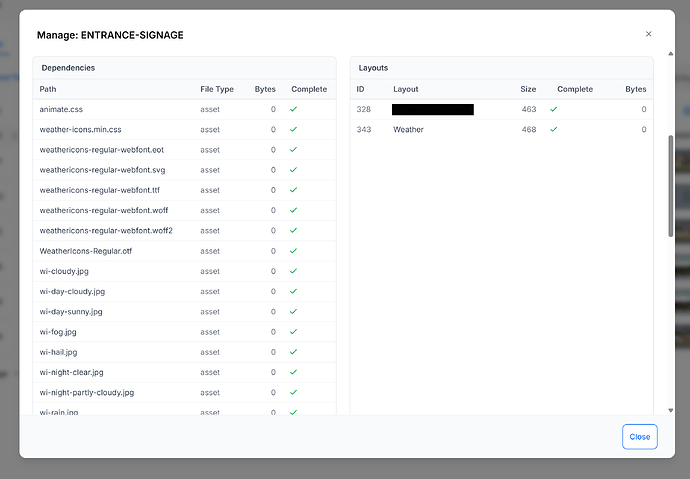Click layout ID 343
Image resolution: width=690 pixels, height=479 pixels.
click(363, 129)
